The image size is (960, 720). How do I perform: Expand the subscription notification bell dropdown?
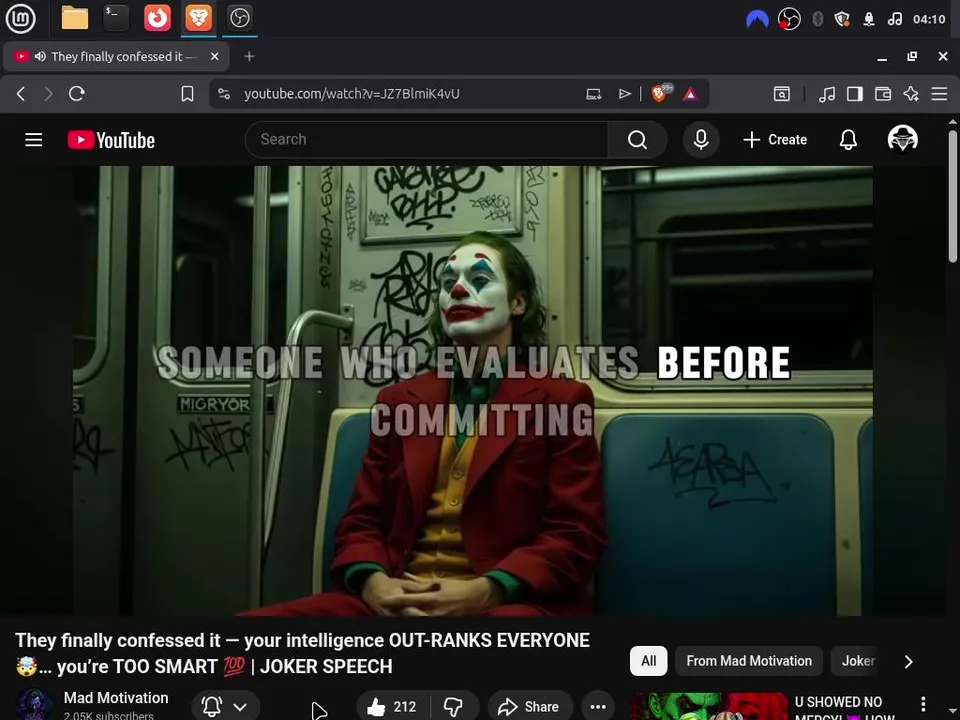coord(226,707)
